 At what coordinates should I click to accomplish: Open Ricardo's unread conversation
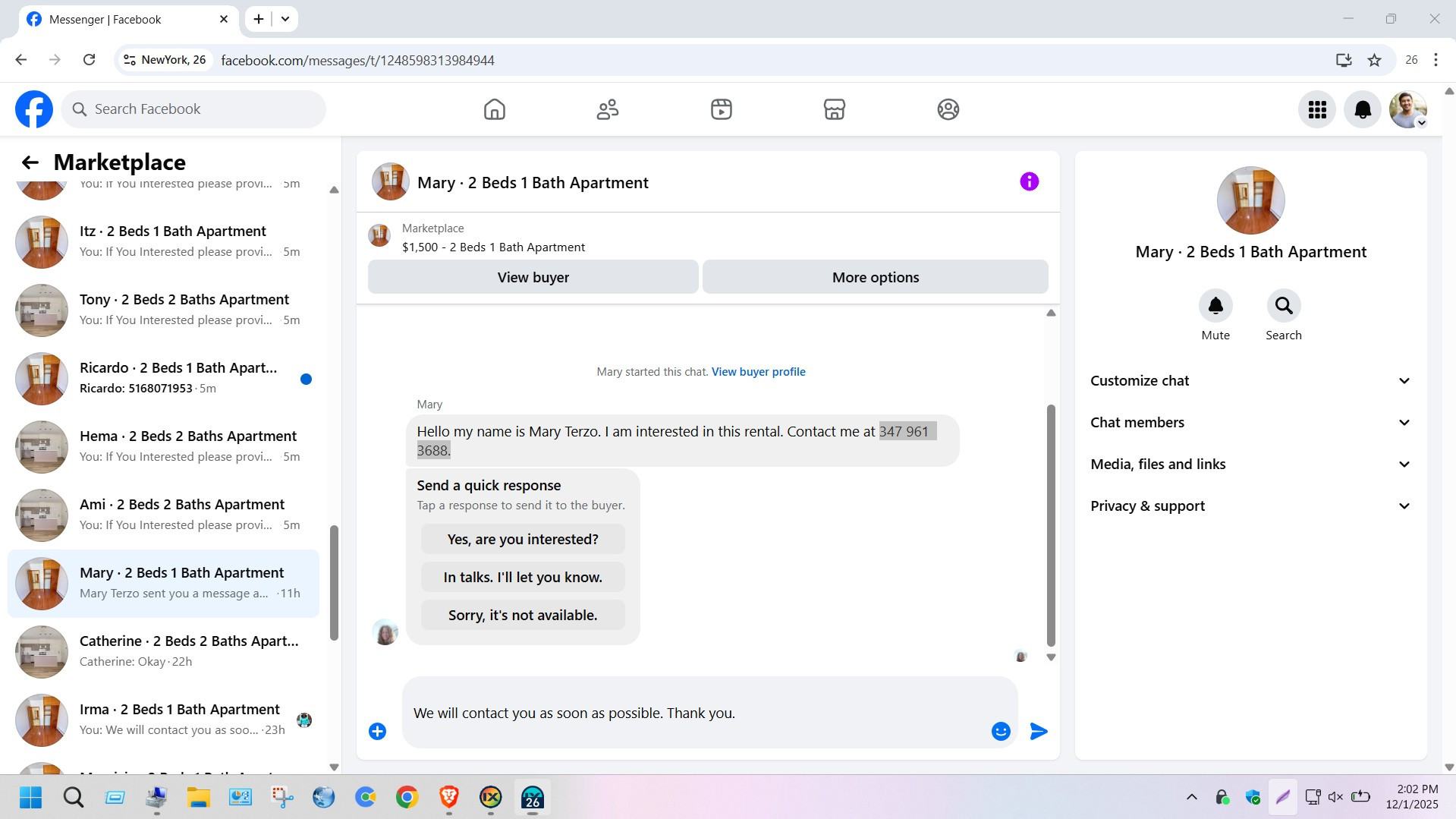pos(163,379)
